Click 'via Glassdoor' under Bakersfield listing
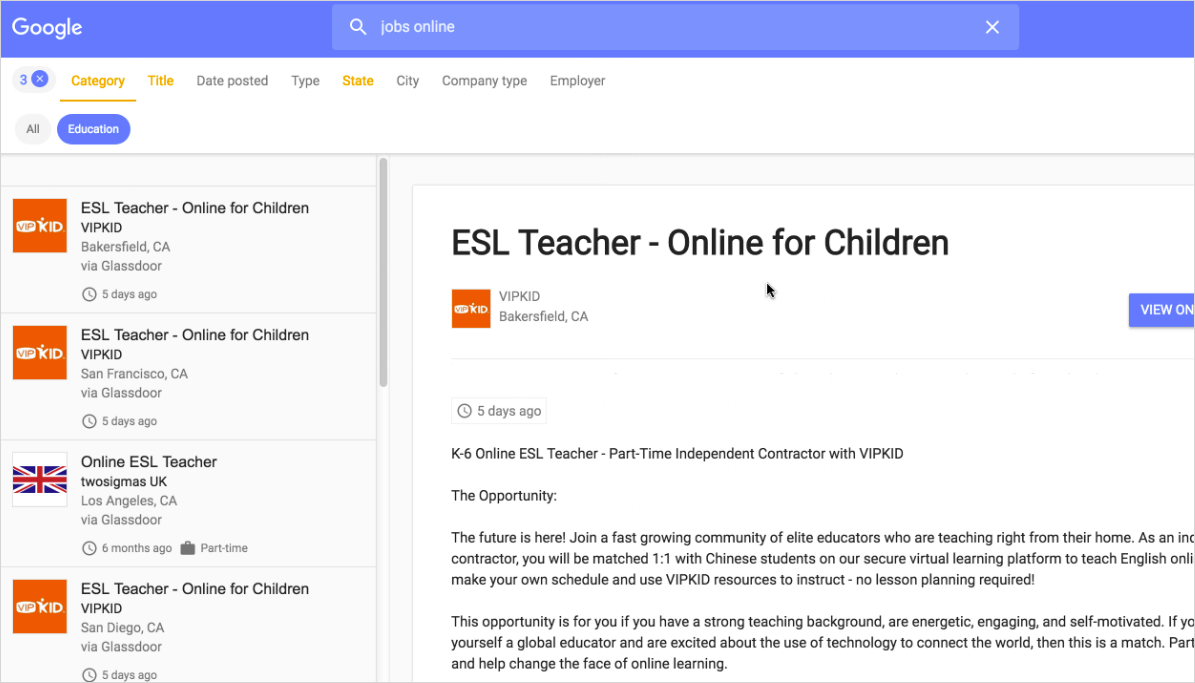 tap(121, 266)
